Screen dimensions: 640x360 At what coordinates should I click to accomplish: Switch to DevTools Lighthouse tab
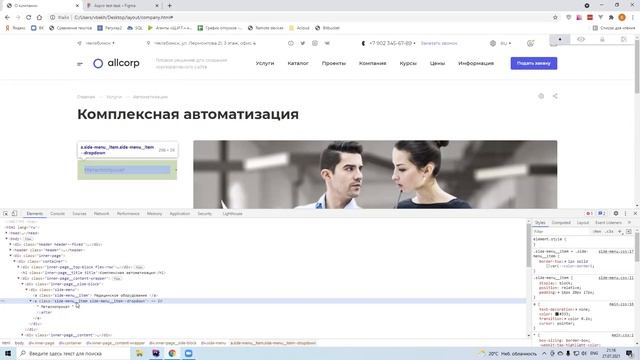coord(232,214)
